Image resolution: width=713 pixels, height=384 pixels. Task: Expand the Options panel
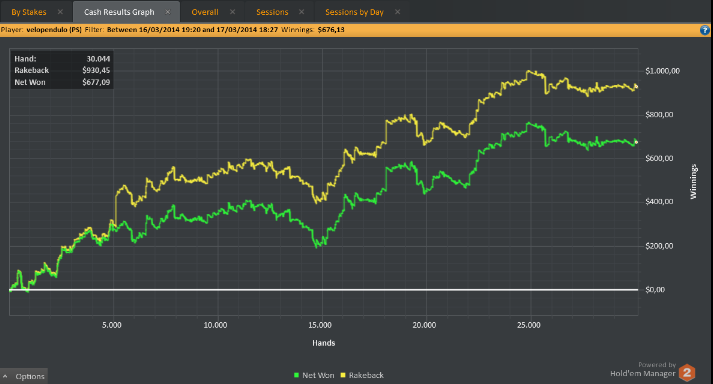(x=24, y=376)
